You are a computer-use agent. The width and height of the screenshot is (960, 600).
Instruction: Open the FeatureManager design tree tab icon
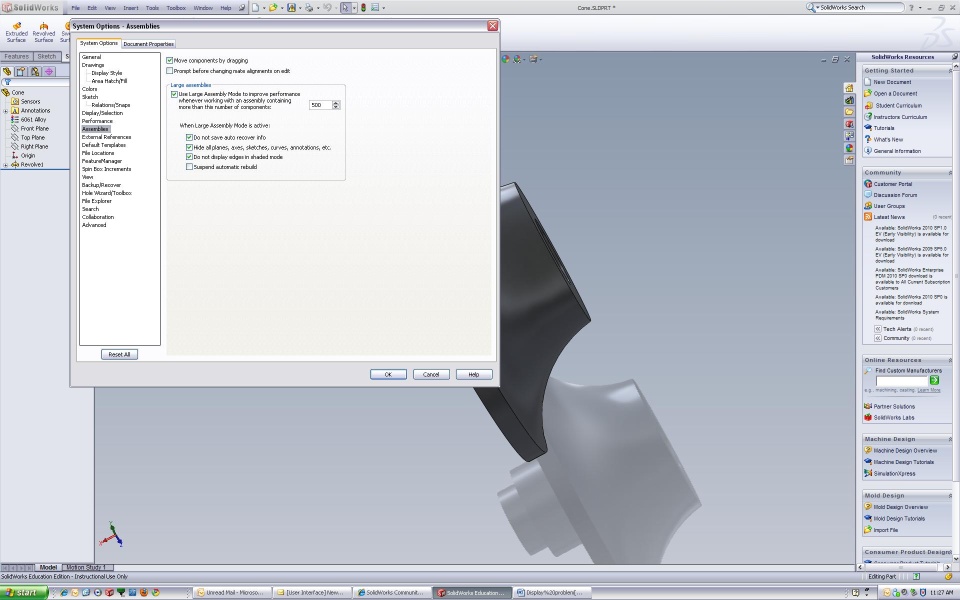pos(7,72)
